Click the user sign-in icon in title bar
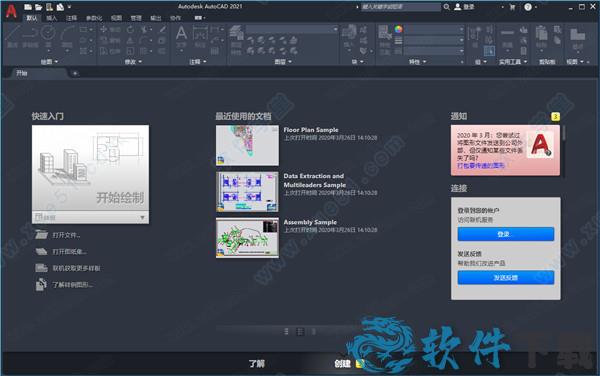The width and height of the screenshot is (600, 376). (x=458, y=7)
